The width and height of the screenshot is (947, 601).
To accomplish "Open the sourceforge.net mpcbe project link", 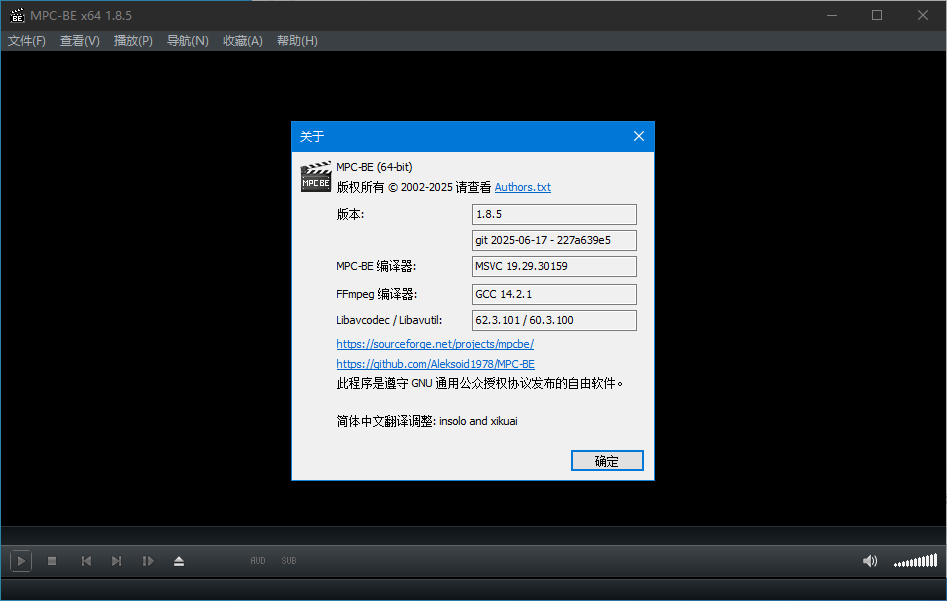I will (435, 344).
